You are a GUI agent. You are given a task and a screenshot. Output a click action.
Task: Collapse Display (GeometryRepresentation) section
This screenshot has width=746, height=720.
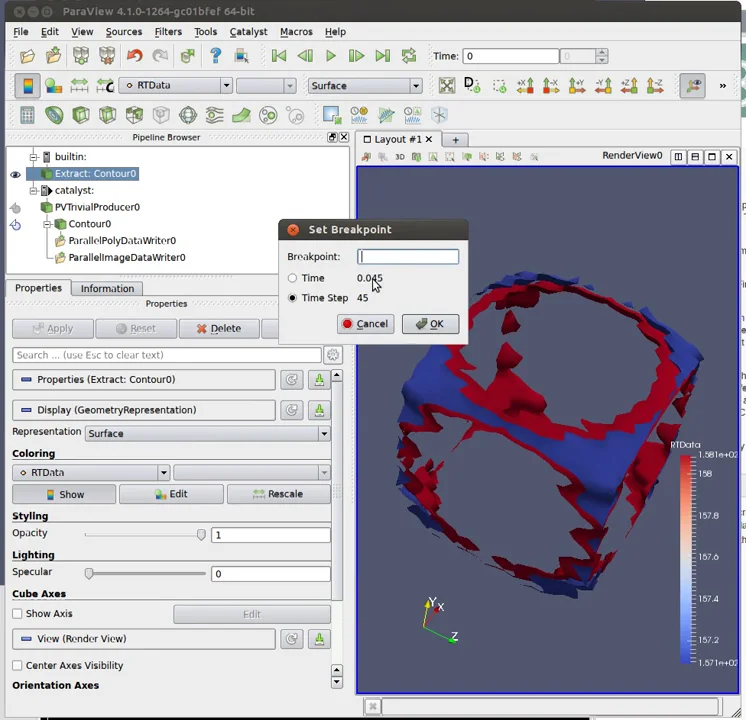(144, 410)
